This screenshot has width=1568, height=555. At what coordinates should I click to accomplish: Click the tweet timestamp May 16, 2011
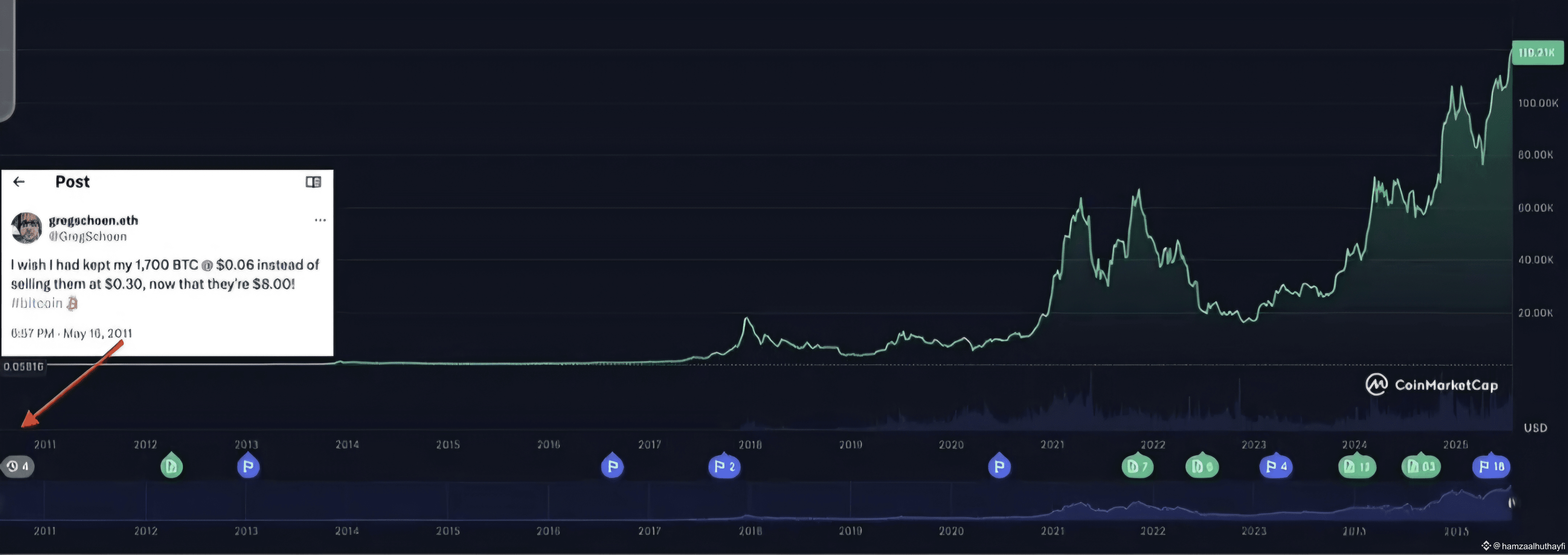72,333
